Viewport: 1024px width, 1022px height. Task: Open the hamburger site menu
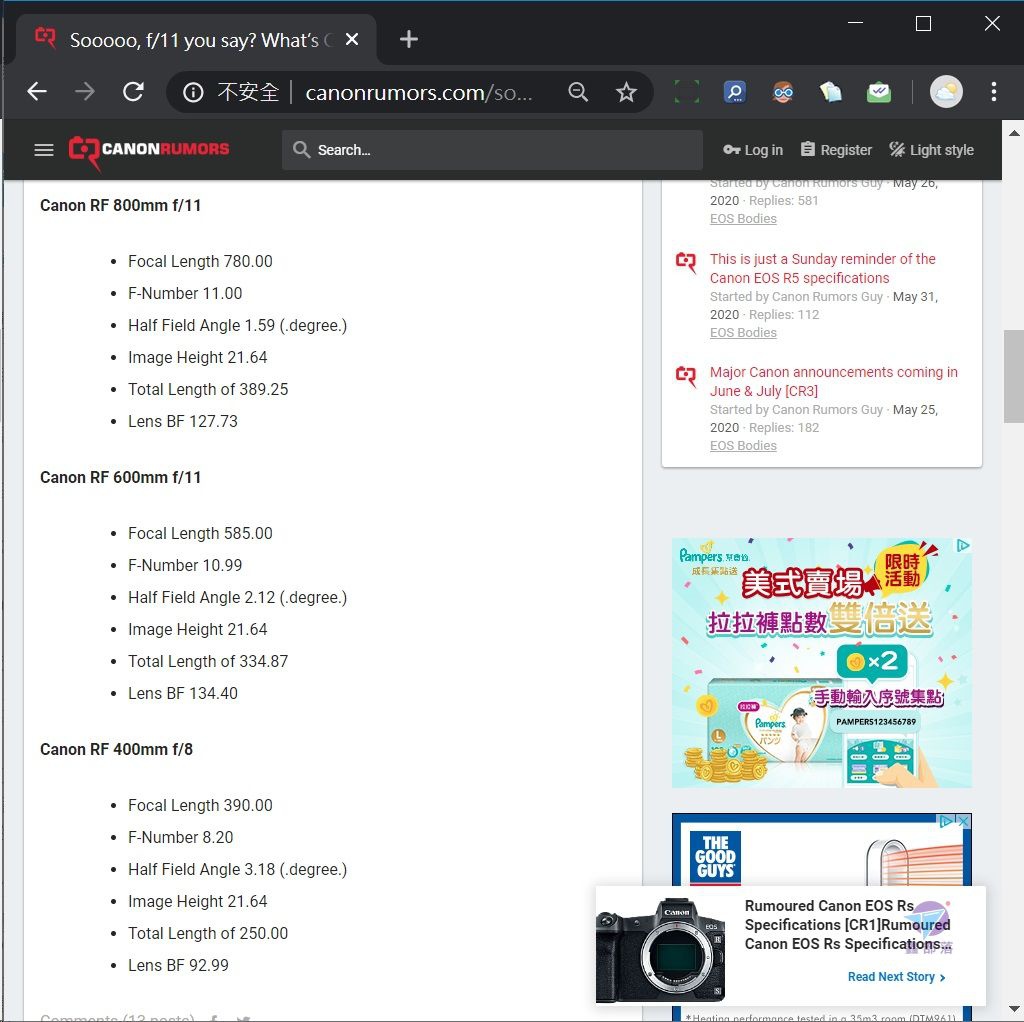[44, 150]
